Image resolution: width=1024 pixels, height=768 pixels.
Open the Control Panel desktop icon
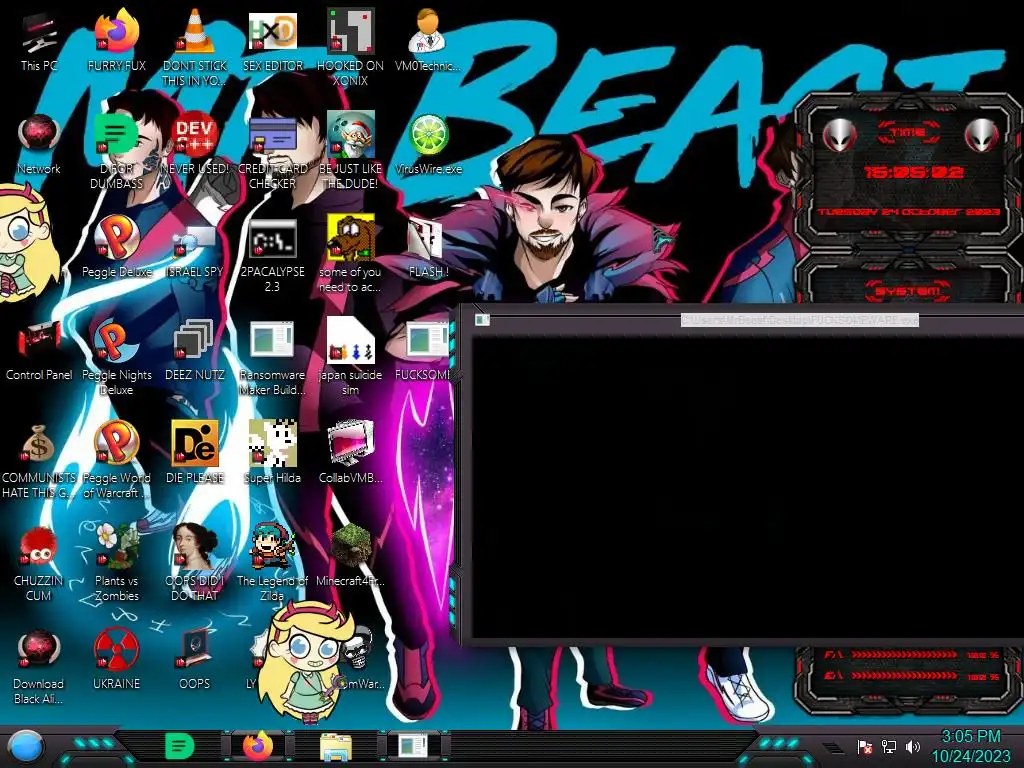click(39, 350)
